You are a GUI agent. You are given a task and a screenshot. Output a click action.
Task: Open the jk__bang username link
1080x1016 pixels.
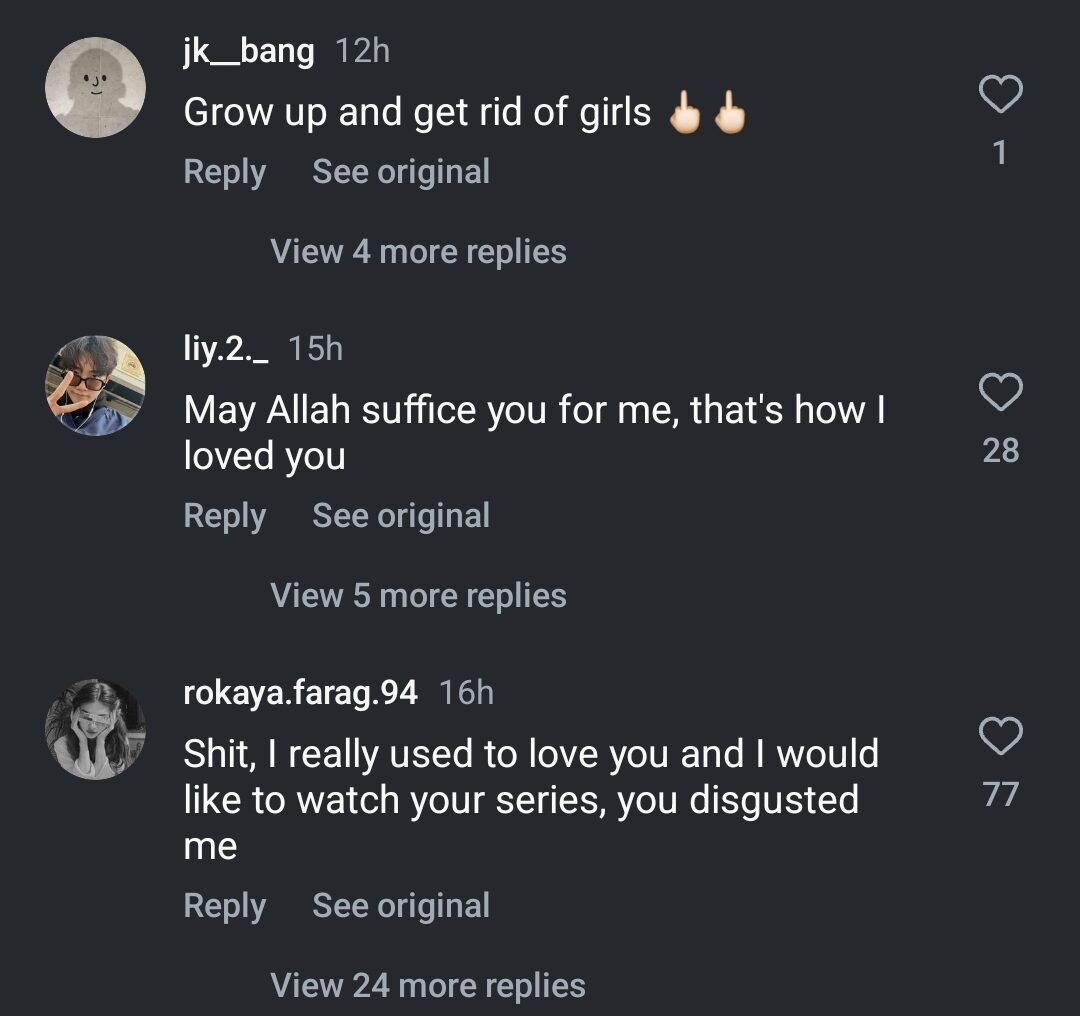[x=248, y=51]
